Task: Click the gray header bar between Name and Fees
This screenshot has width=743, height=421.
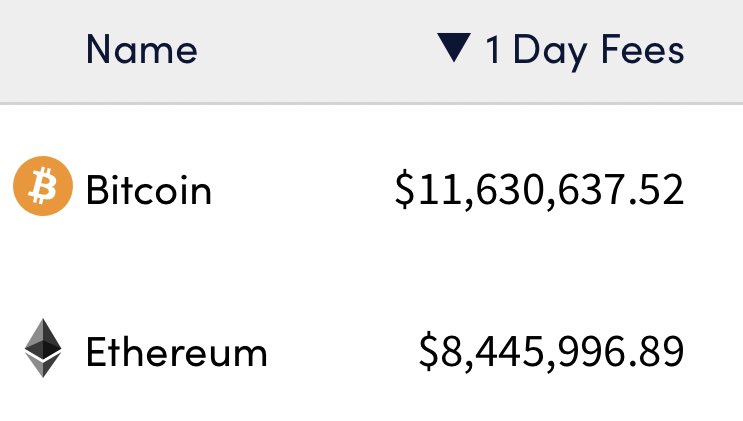Action: click(317, 50)
